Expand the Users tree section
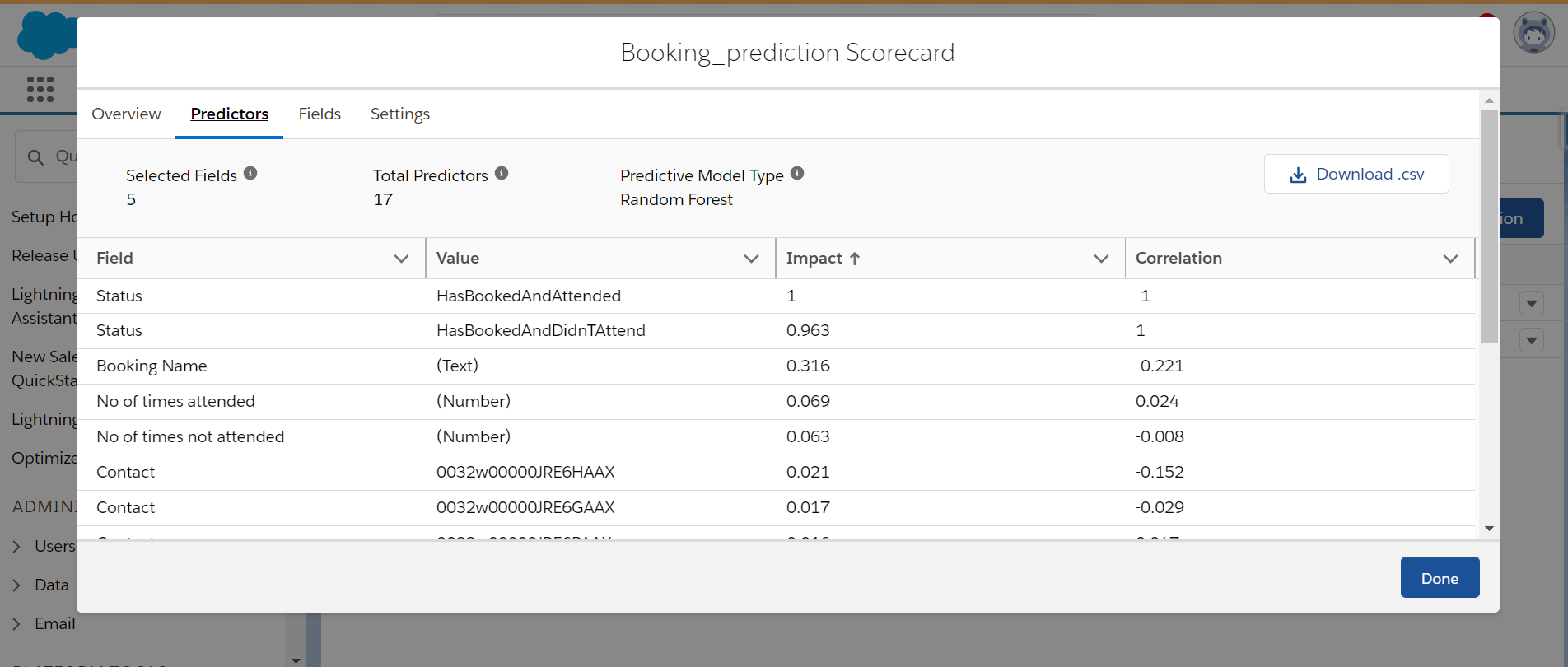Screen dimensions: 1568x667 point(16,547)
